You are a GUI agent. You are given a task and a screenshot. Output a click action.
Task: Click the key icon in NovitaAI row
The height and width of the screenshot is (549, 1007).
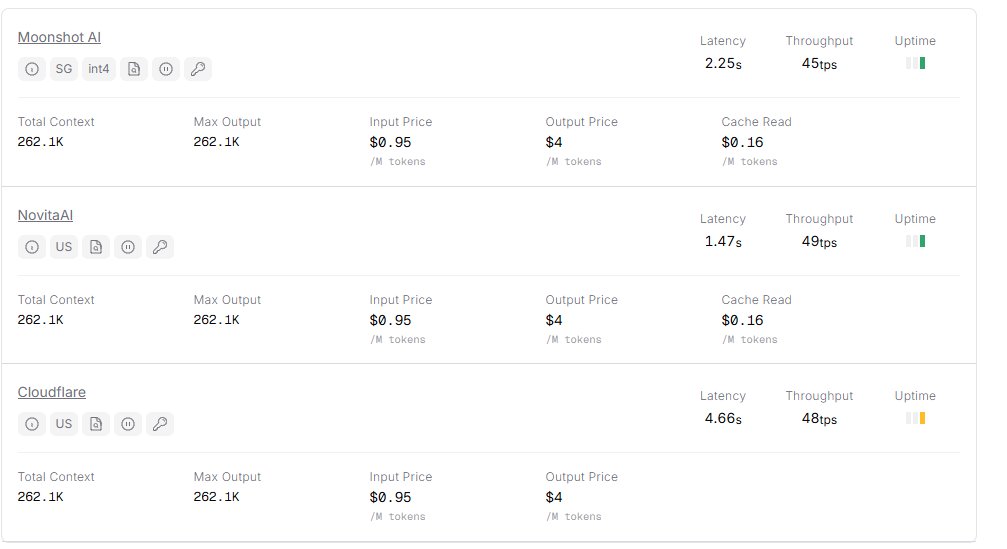160,247
